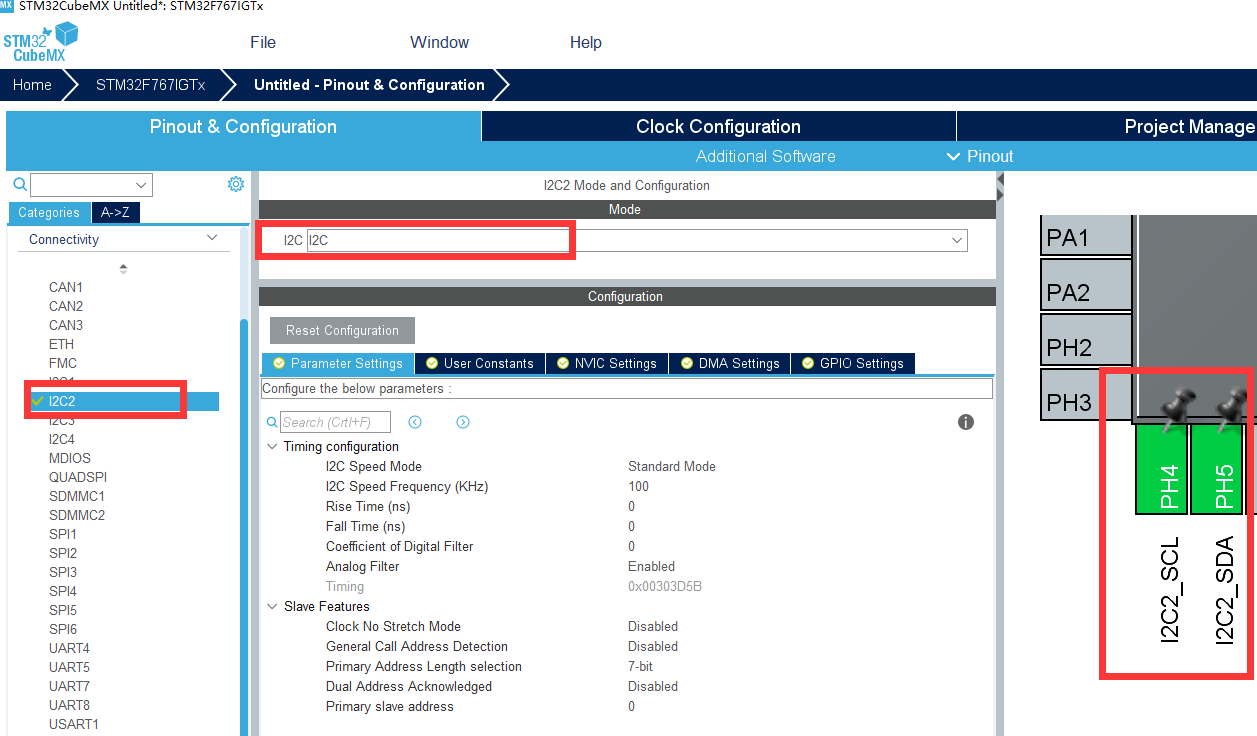Click Primary Address Length 7-bit value
The image size is (1257, 736).
[x=640, y=666]
